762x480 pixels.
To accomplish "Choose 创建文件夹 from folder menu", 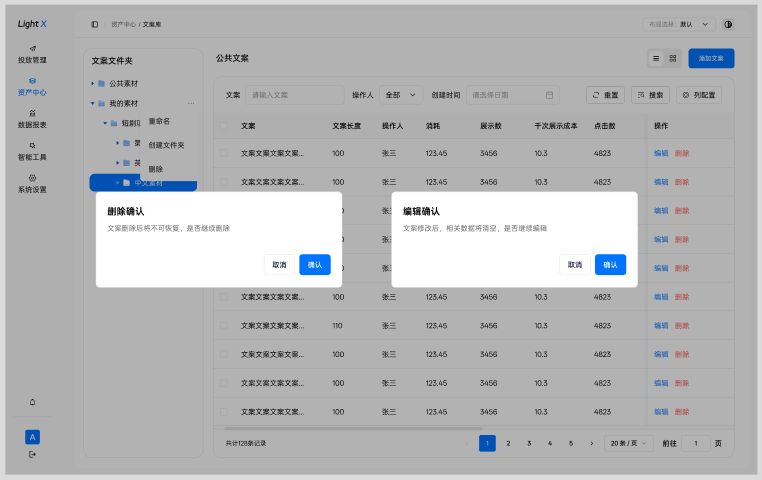I will pyautogui.click(x=166, y=145).
